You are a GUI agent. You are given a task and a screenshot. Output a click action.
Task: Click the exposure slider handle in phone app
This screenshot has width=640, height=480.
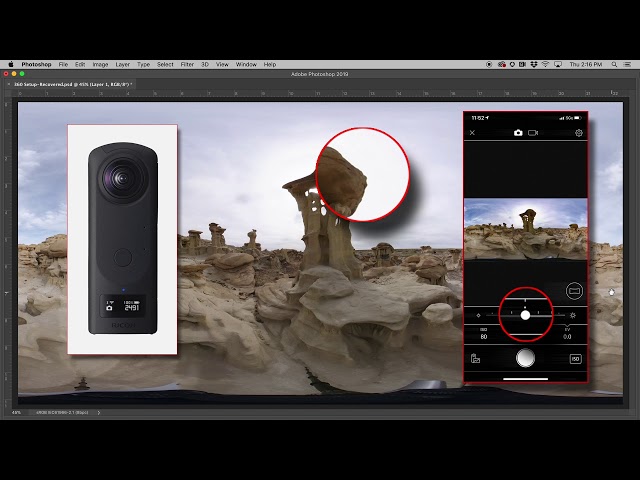point(525,315)
